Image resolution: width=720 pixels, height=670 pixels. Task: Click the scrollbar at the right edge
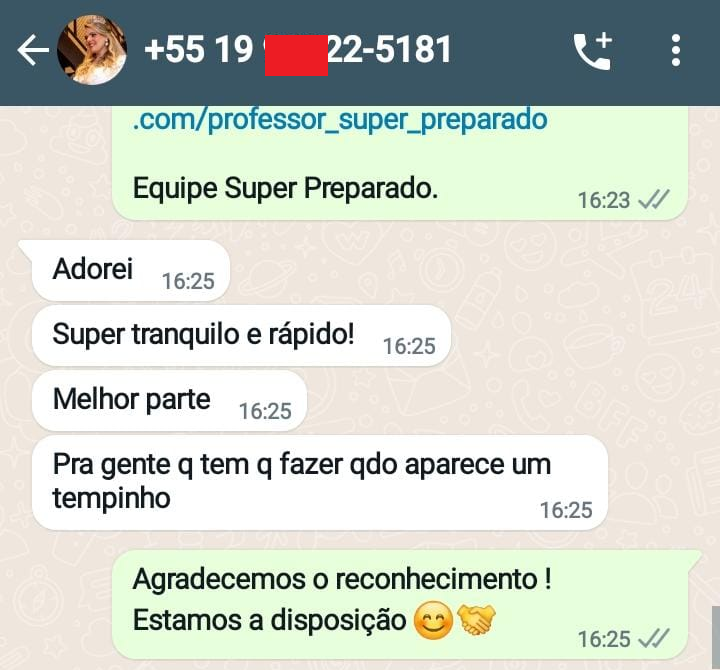(716, 637)
